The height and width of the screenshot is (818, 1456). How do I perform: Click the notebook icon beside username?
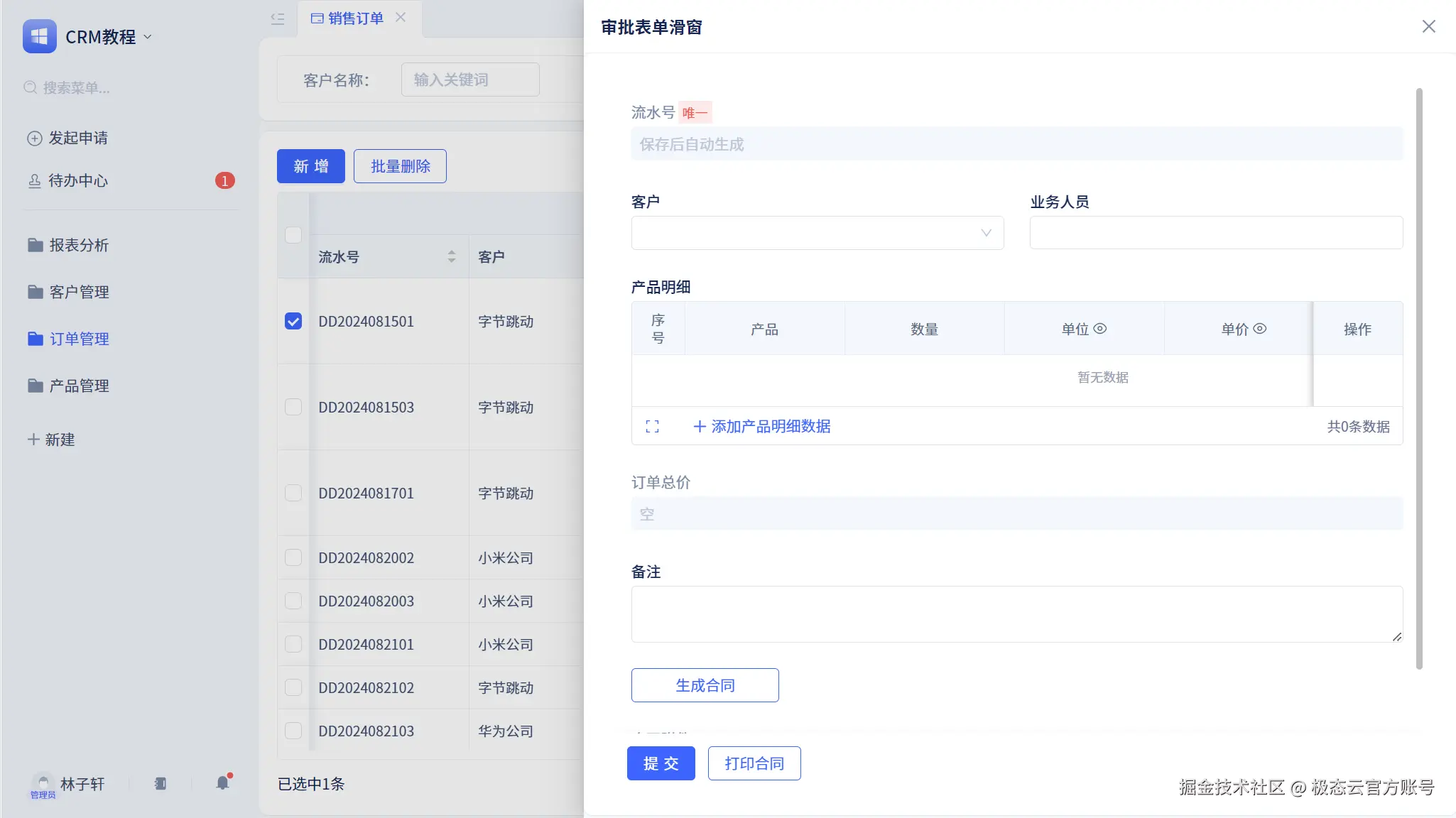[x=161, y=783]
